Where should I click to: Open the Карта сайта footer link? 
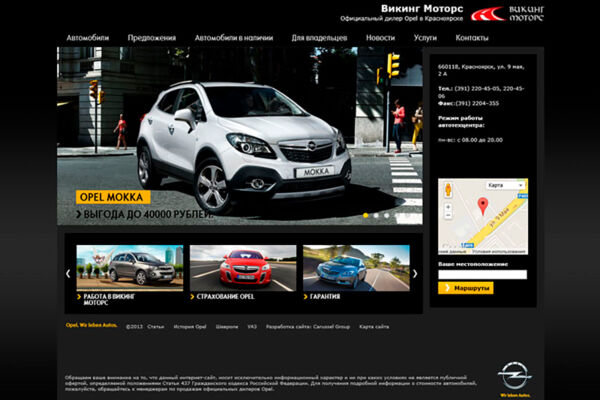tap(374, 327)
